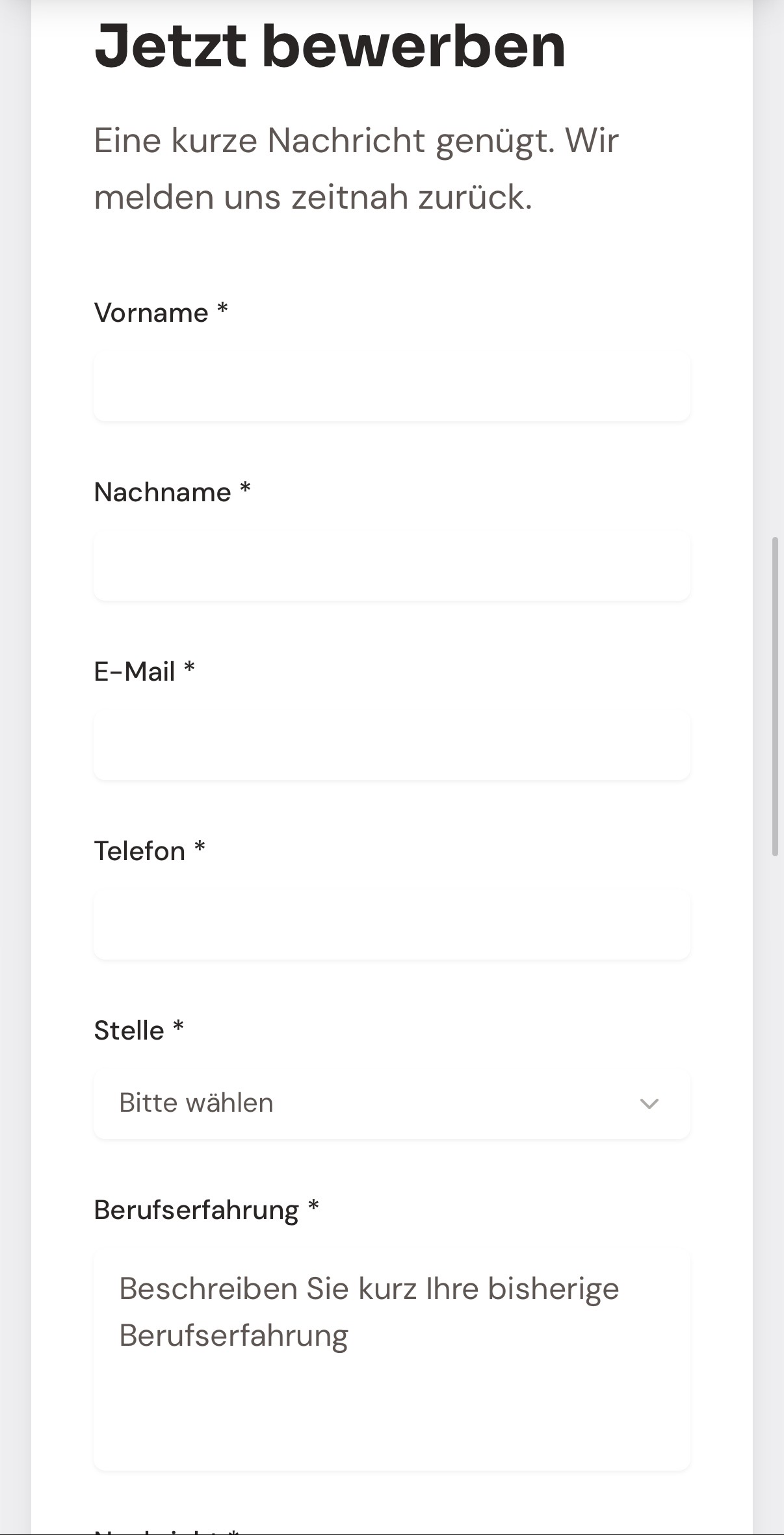Click the required asterisk beside E-Mail
784x1535 pixels.
tap(189, 668)
